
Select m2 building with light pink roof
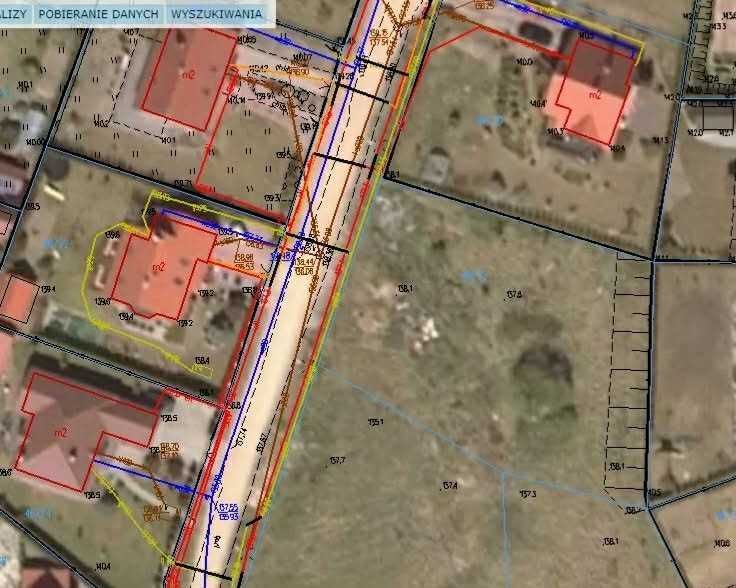coord(593,95)
